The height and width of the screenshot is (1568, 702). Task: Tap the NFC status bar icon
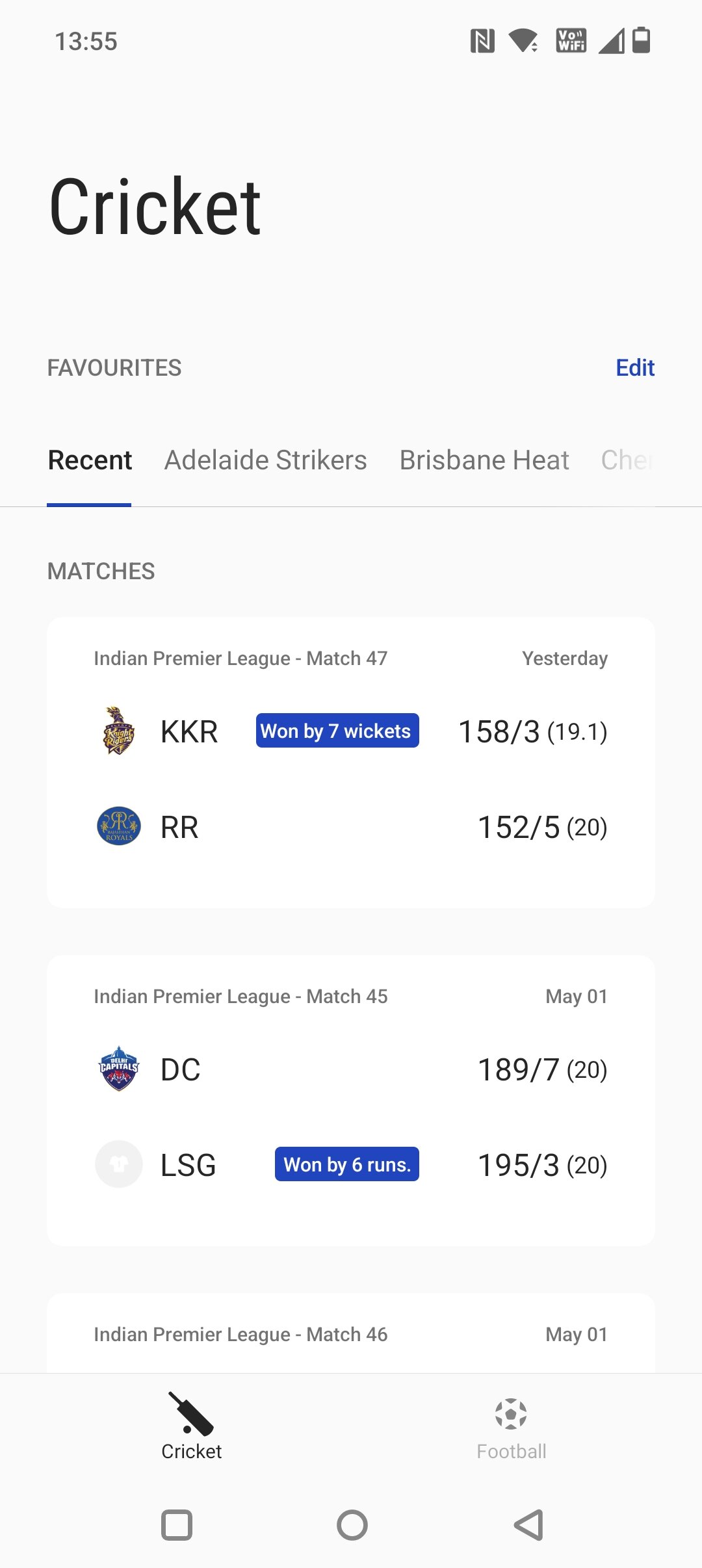(482, 41)
